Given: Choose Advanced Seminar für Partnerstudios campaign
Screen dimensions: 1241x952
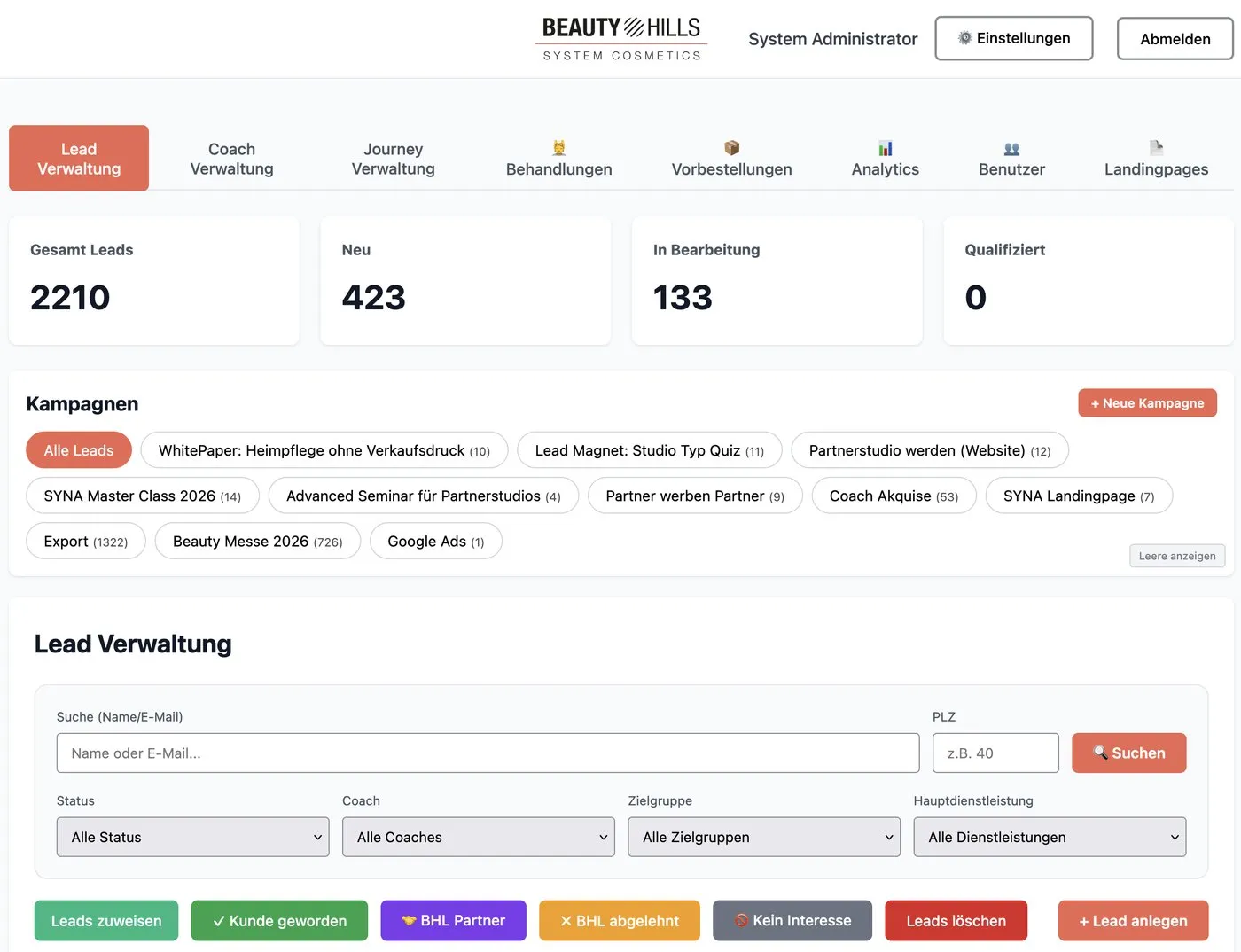Looking at the screenshot, I should (424, 496).
